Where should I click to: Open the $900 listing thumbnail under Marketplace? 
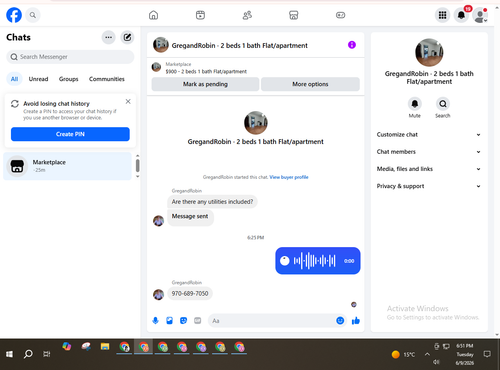click(x=156, y=67)
